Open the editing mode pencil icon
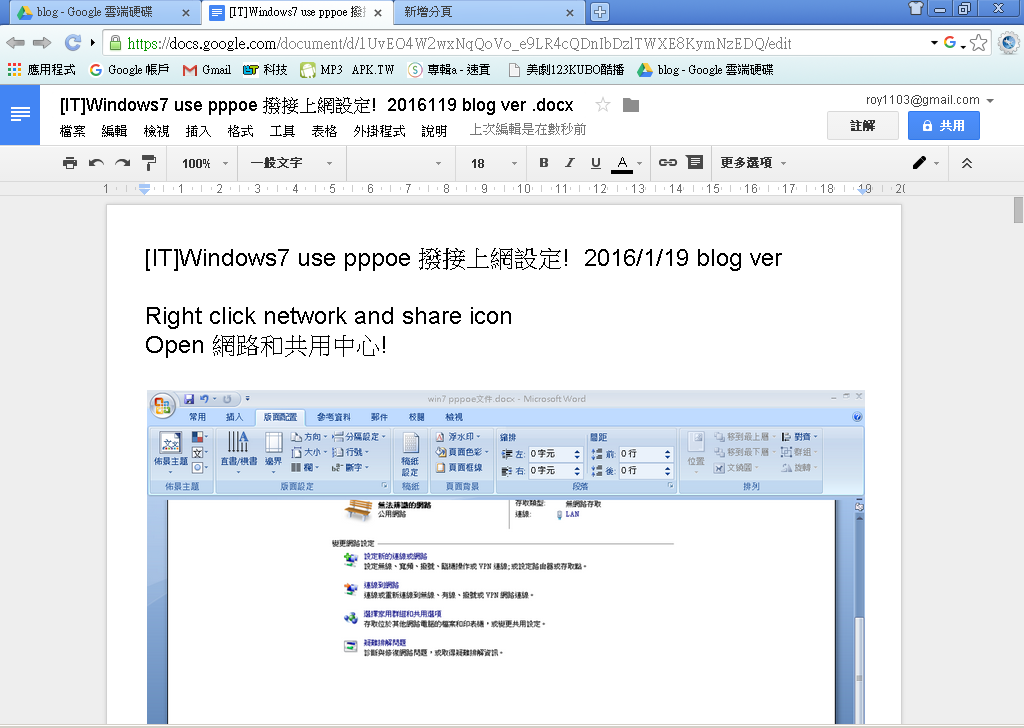 [920, 163]
